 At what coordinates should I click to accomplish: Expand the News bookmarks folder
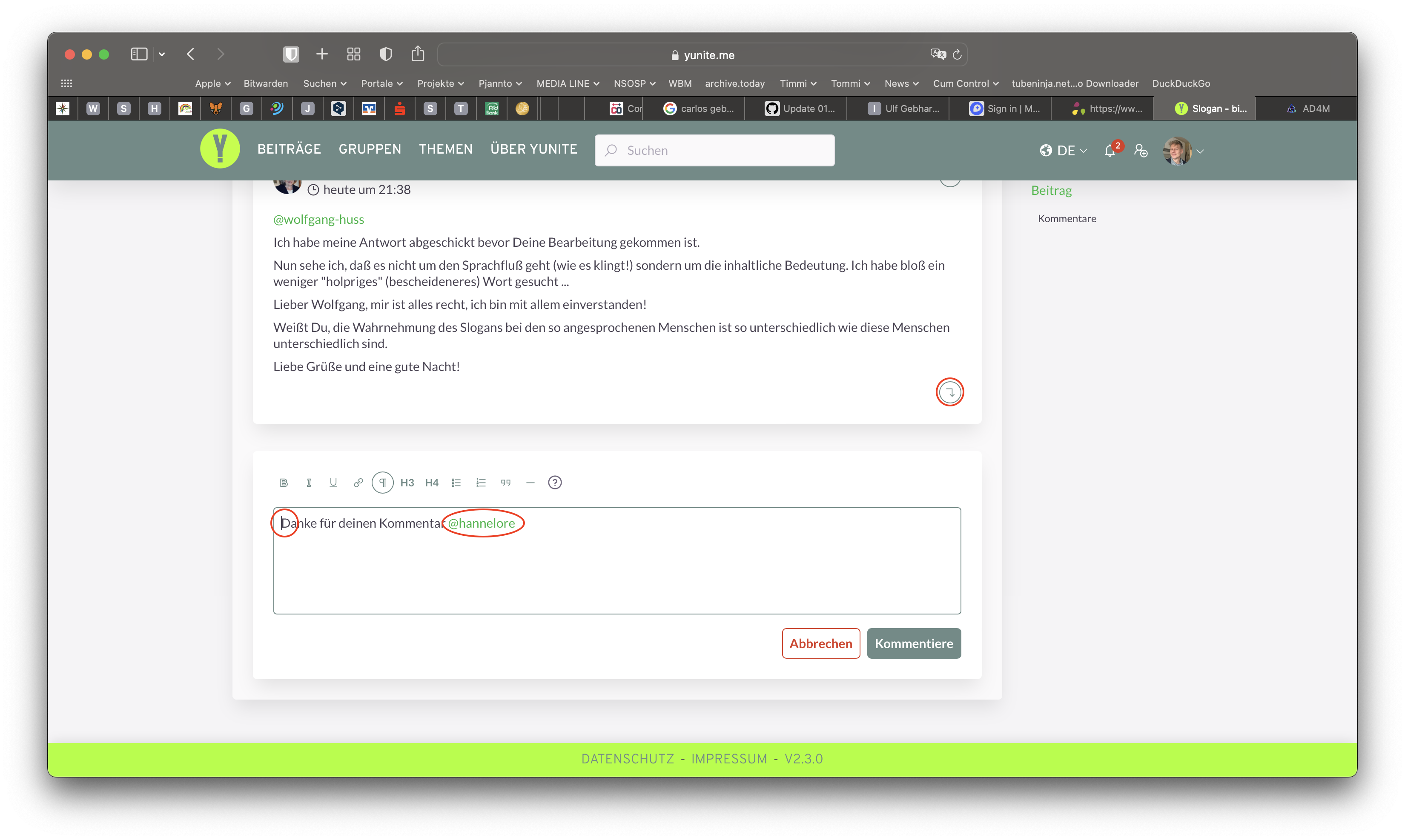point(902,83)
